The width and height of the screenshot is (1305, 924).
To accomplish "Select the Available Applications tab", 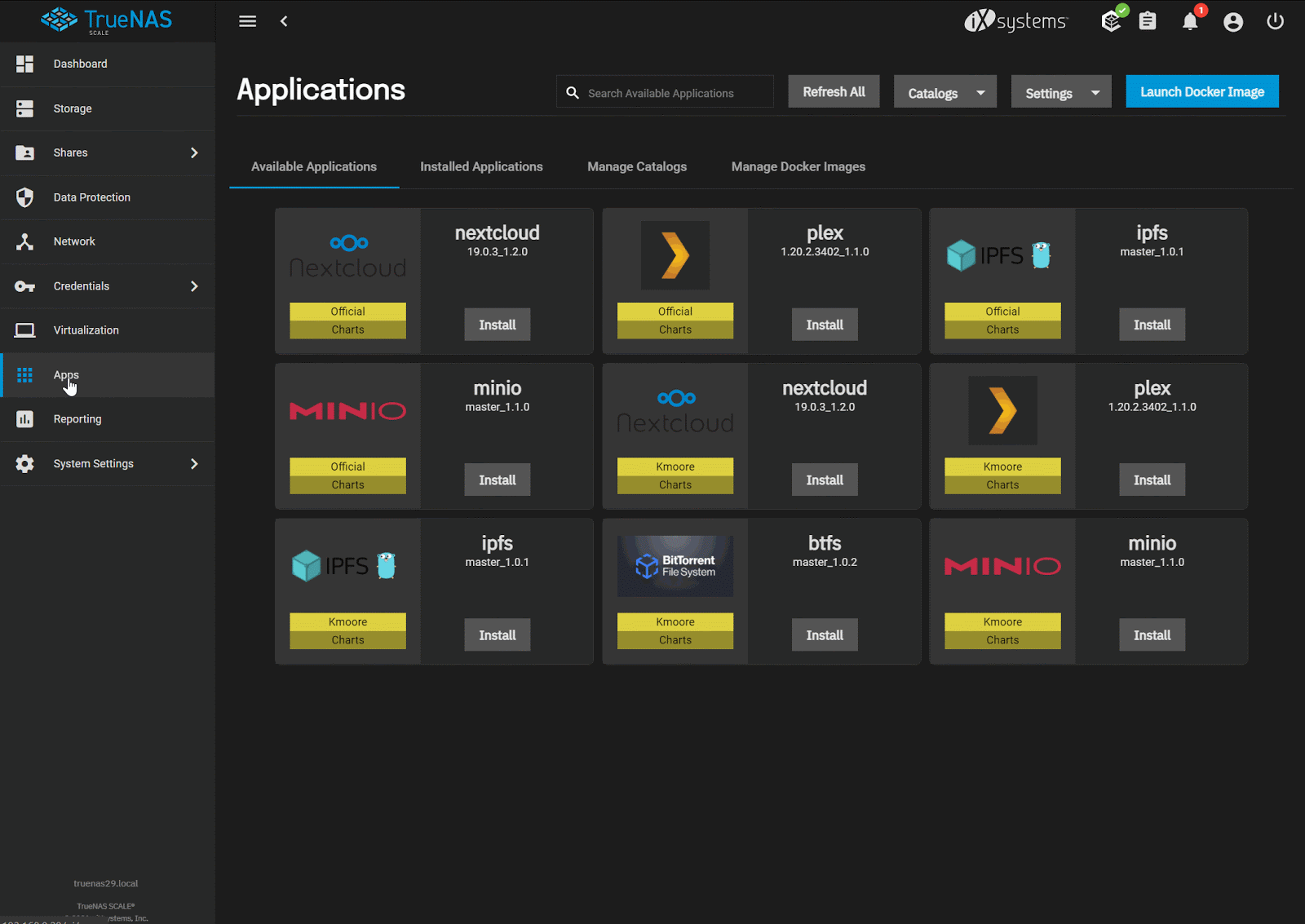I will [314, 166].
